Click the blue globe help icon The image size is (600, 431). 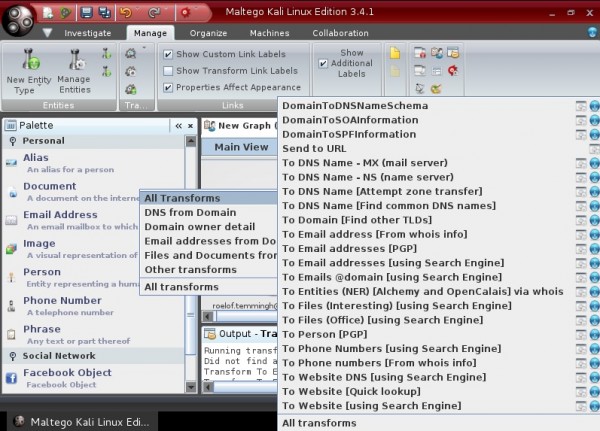coord(593,32)
